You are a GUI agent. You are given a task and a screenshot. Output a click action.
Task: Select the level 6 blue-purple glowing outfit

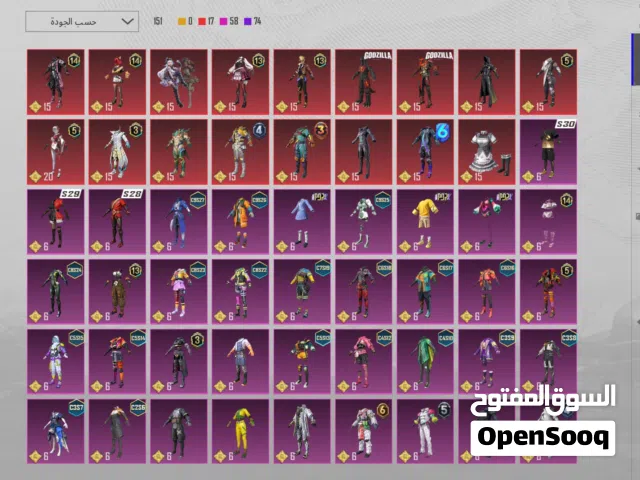(425, 152)
